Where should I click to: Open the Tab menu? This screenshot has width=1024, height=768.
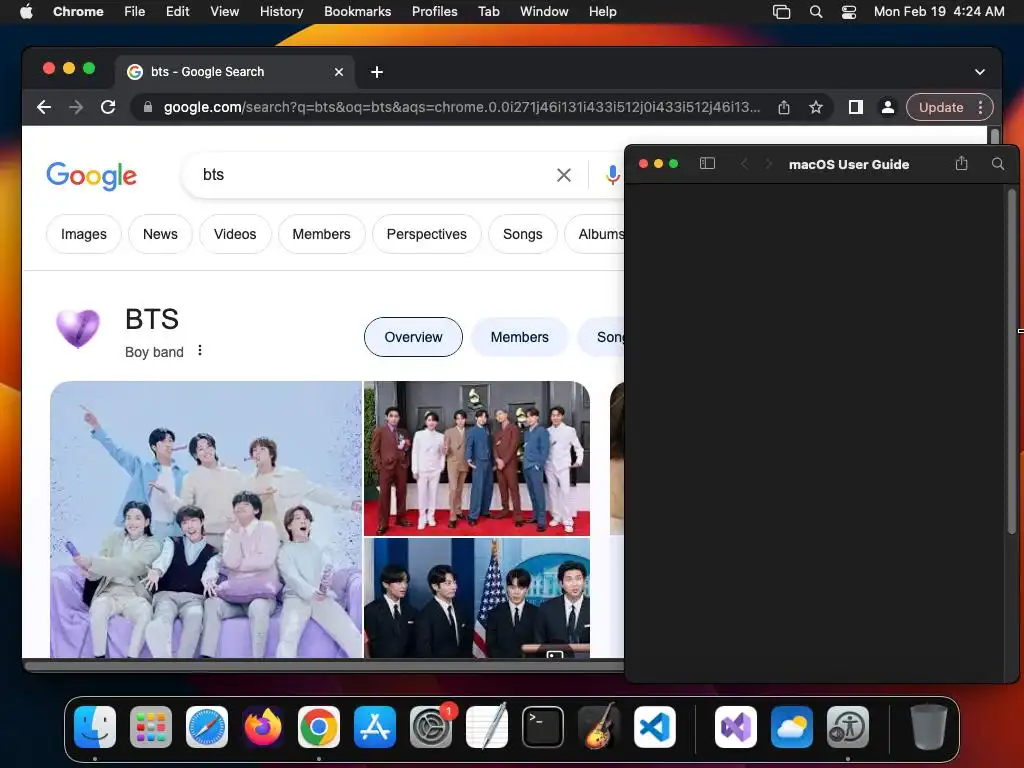pyautogui.click(x=488, y=12)
